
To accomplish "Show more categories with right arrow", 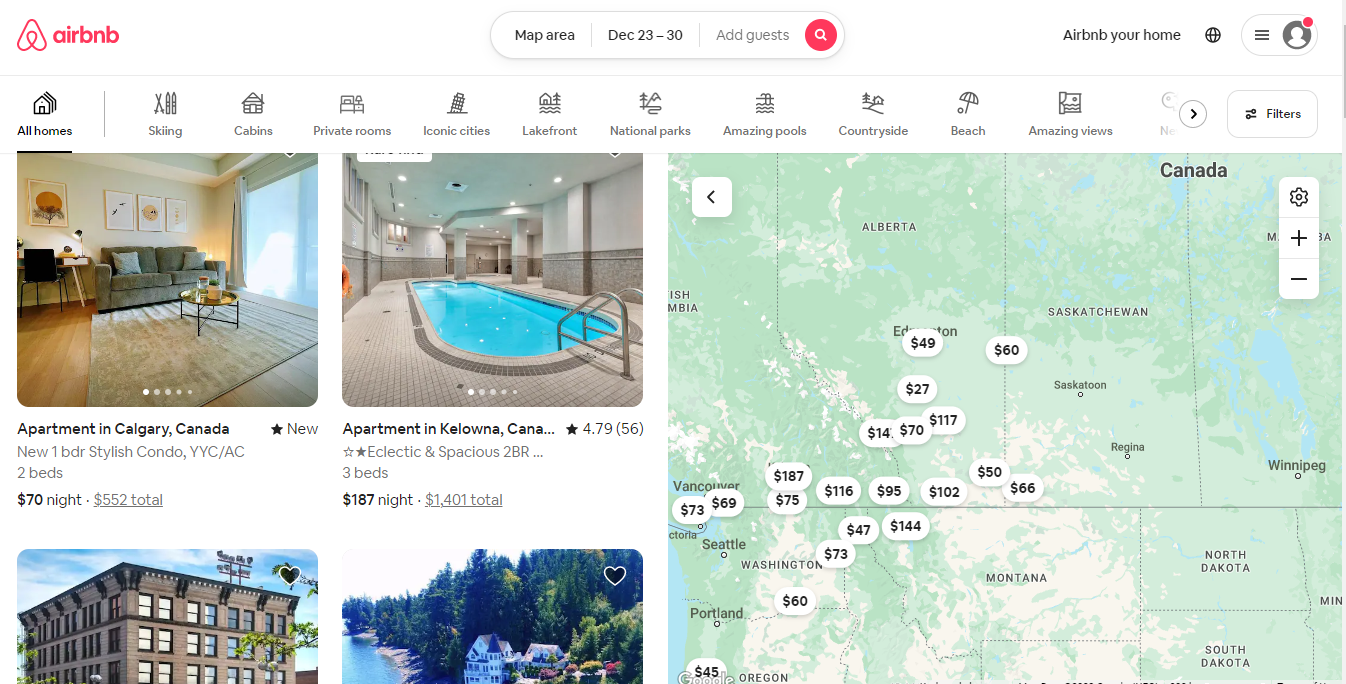I will tap(1193, 114).
